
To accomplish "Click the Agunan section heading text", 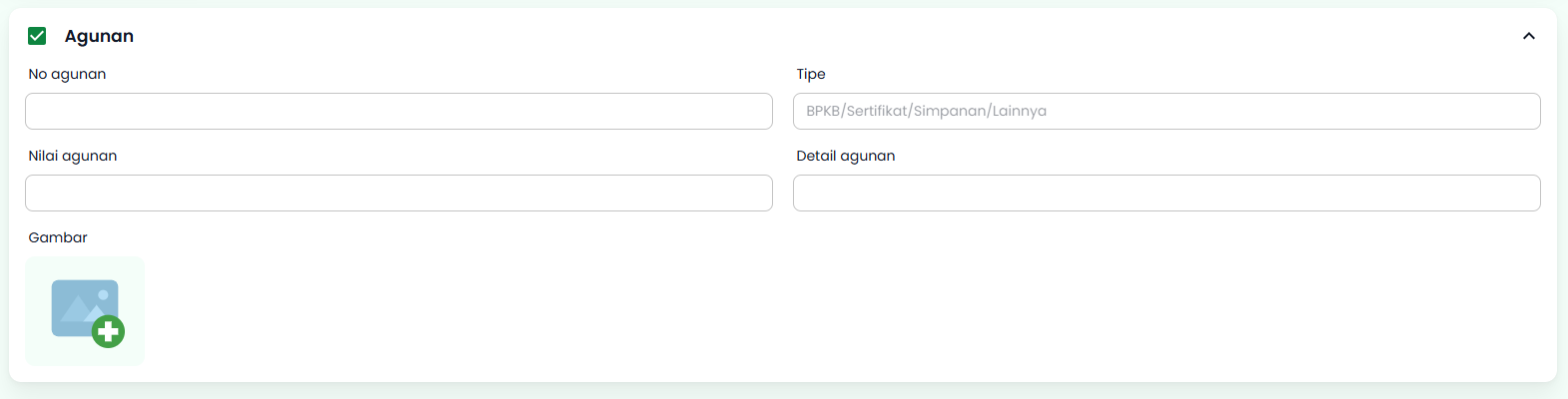I will (99, 36).
